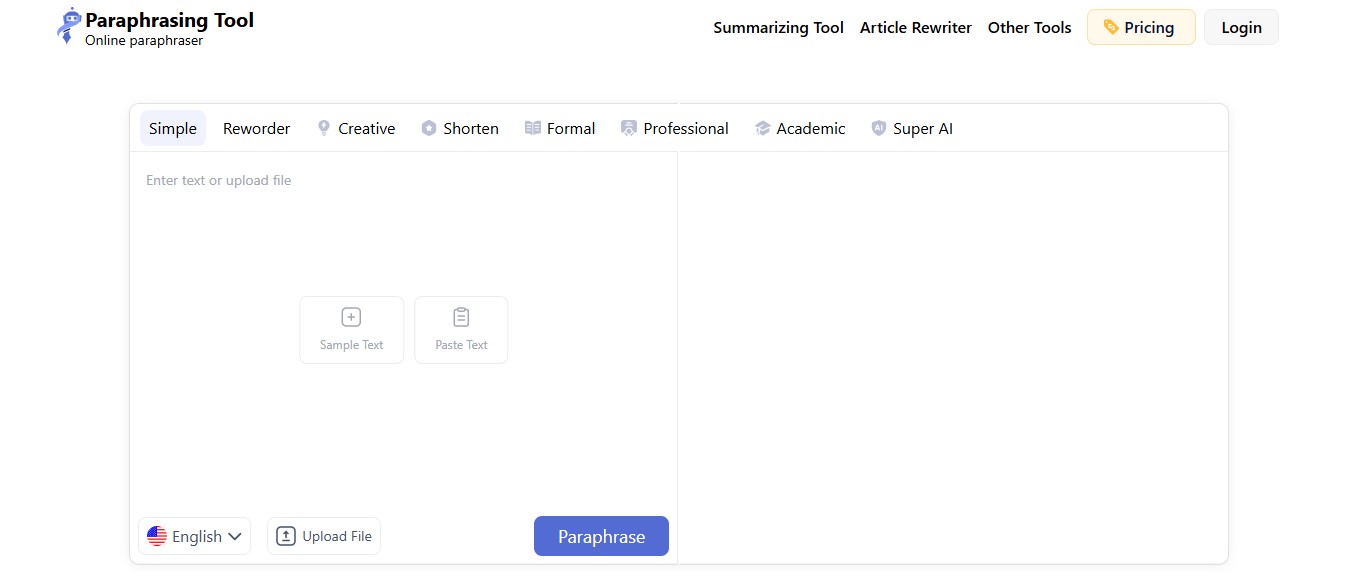
Task: Click the Sample Text plus icon
Action: click(351, 317)
